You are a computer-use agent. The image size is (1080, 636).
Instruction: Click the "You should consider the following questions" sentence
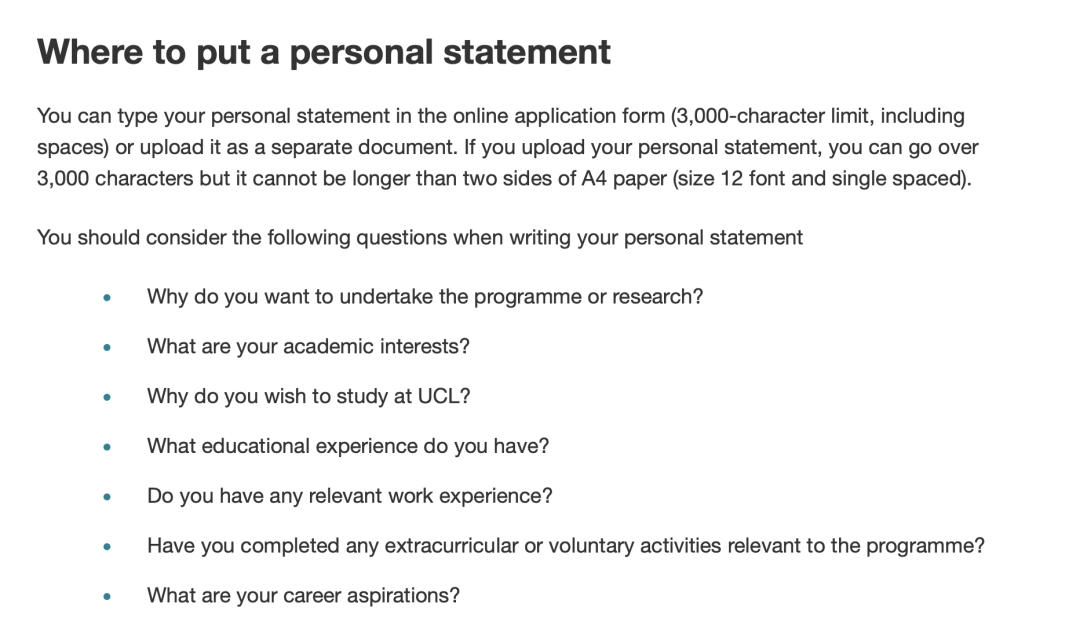pos(419,238)
